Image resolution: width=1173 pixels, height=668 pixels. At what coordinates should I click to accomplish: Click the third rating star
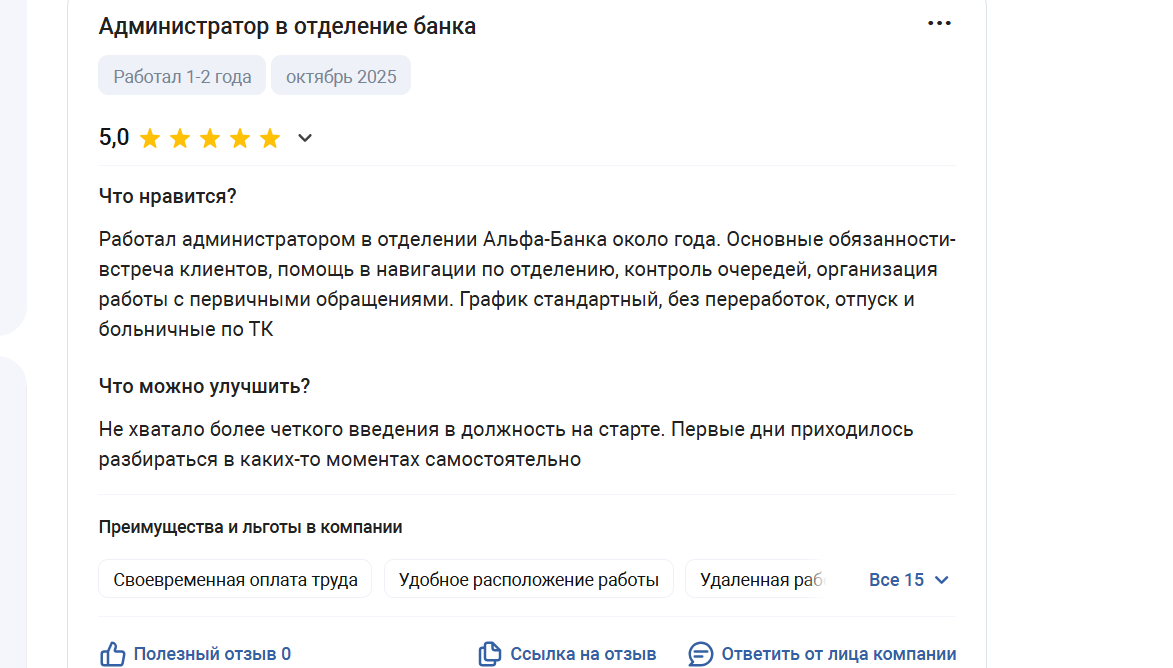pyautogui.click(x=210, y=138)
